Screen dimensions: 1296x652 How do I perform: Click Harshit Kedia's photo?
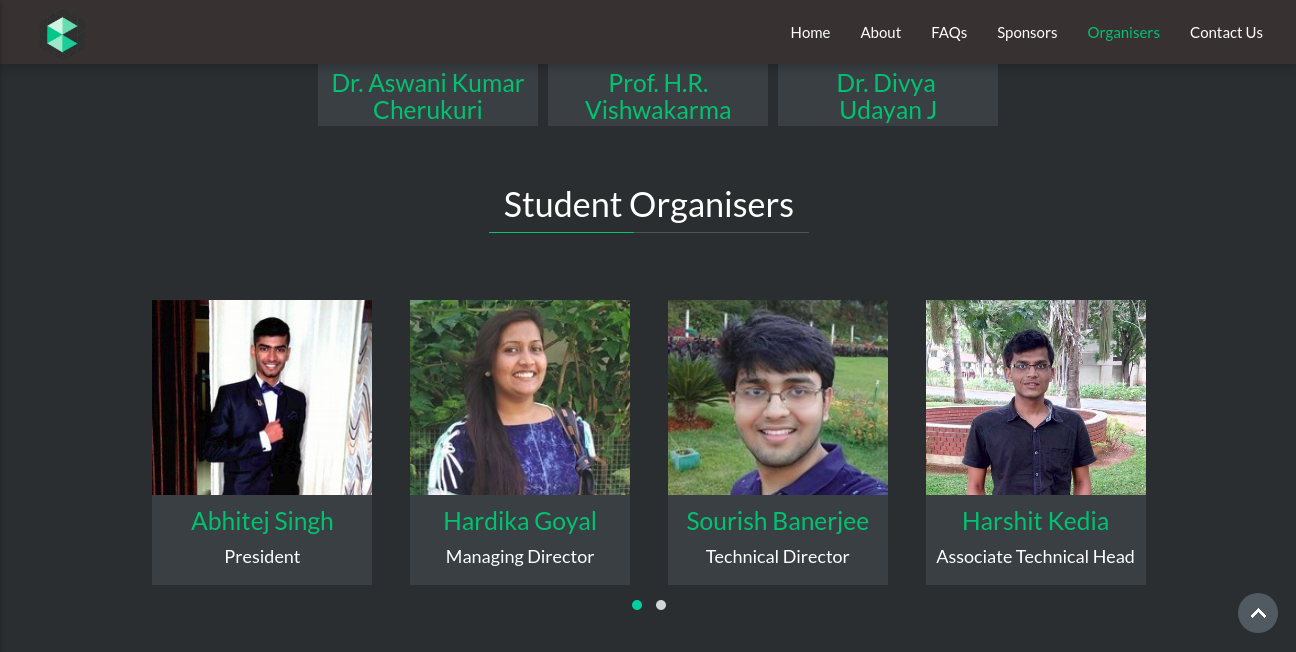click(x=1036, y=397)
